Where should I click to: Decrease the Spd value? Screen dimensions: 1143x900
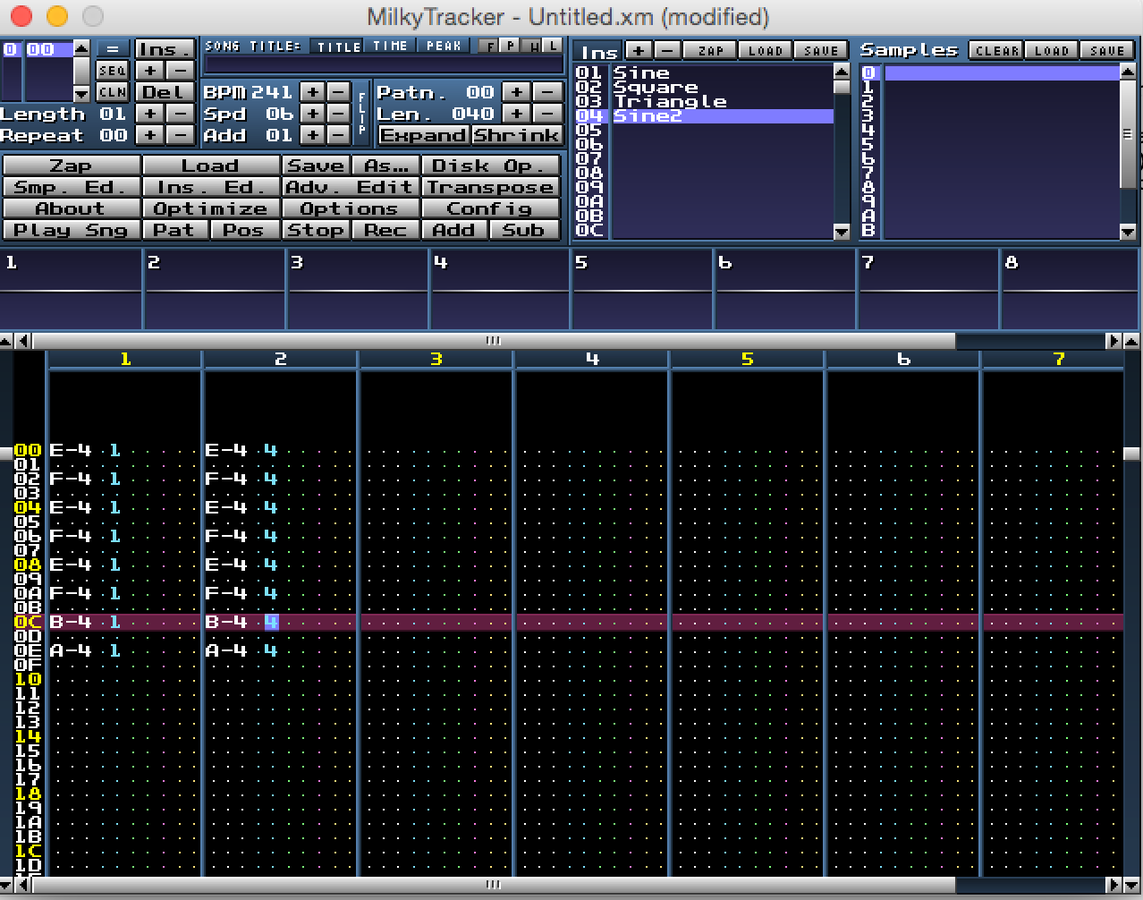(x=338, y=114)
